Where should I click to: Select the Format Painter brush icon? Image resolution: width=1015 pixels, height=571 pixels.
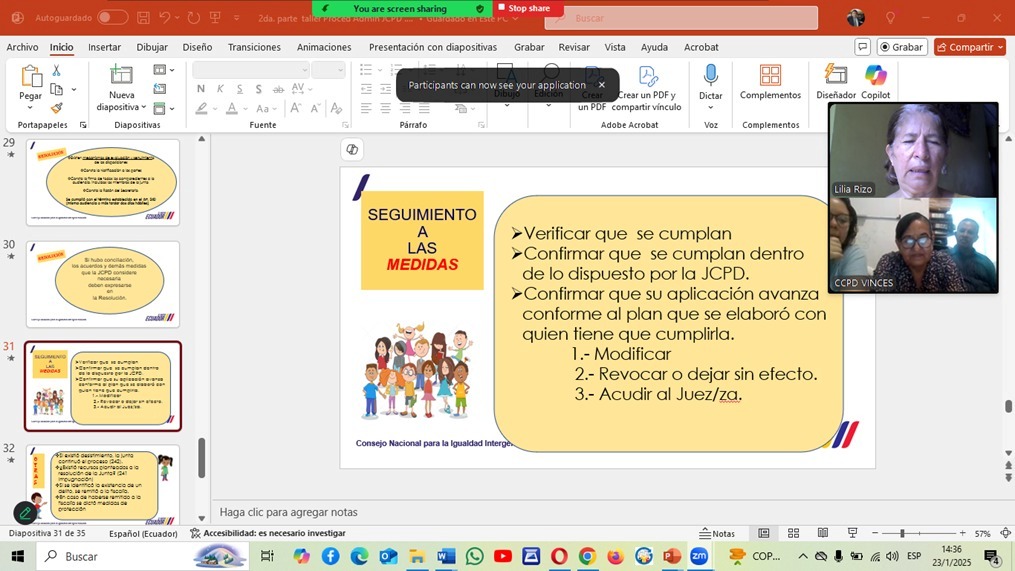pos(57,107)
